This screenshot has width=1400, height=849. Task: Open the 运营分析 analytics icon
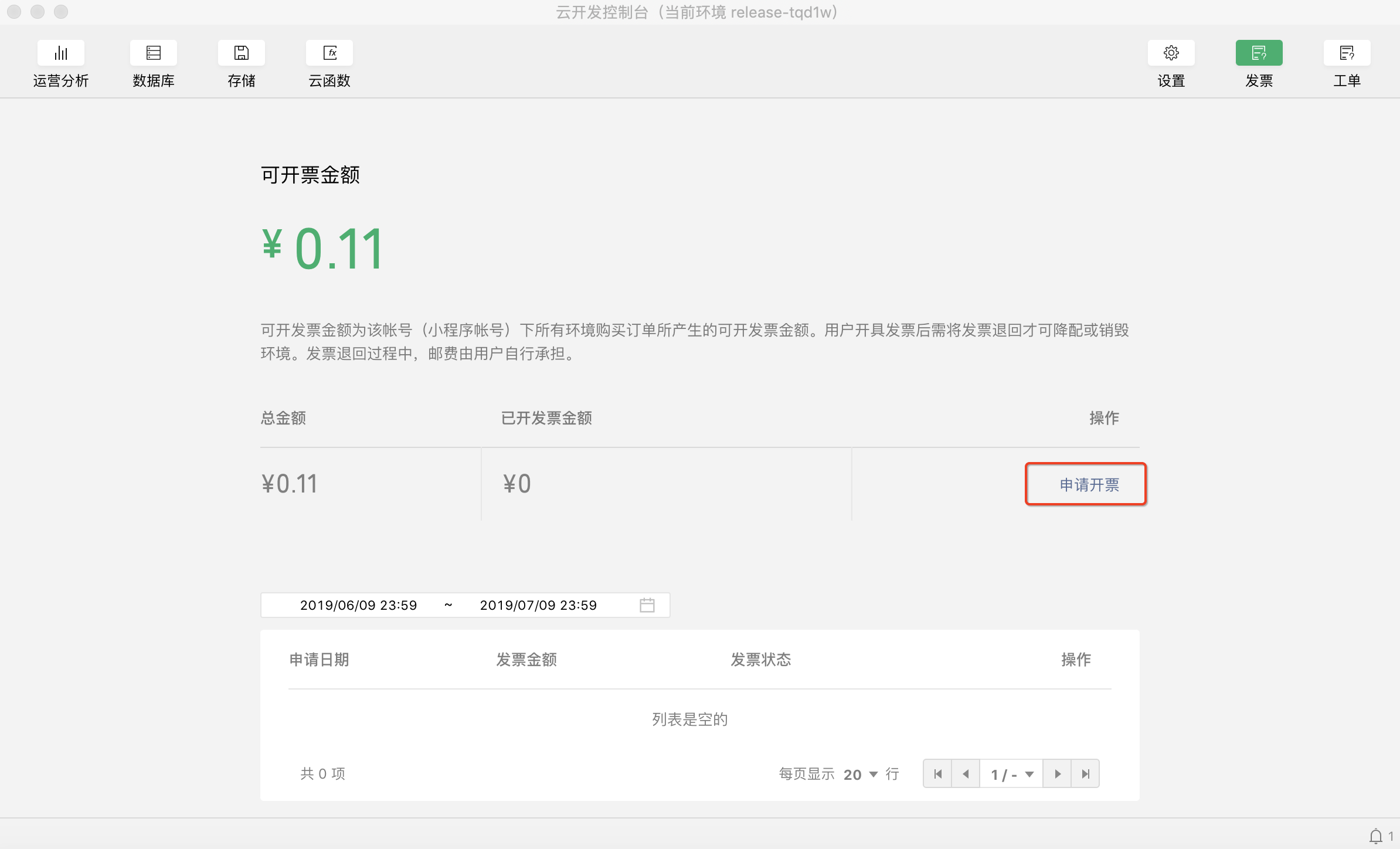click(60, 53)
